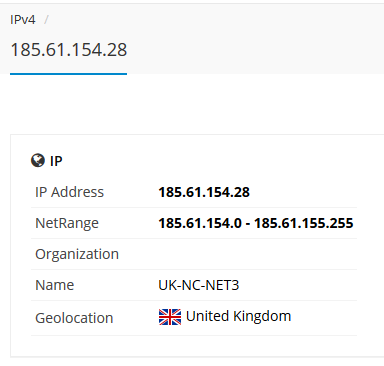Select the UK-NC-NET3 name value
384x366 pixels.
(x=199, y=285)
